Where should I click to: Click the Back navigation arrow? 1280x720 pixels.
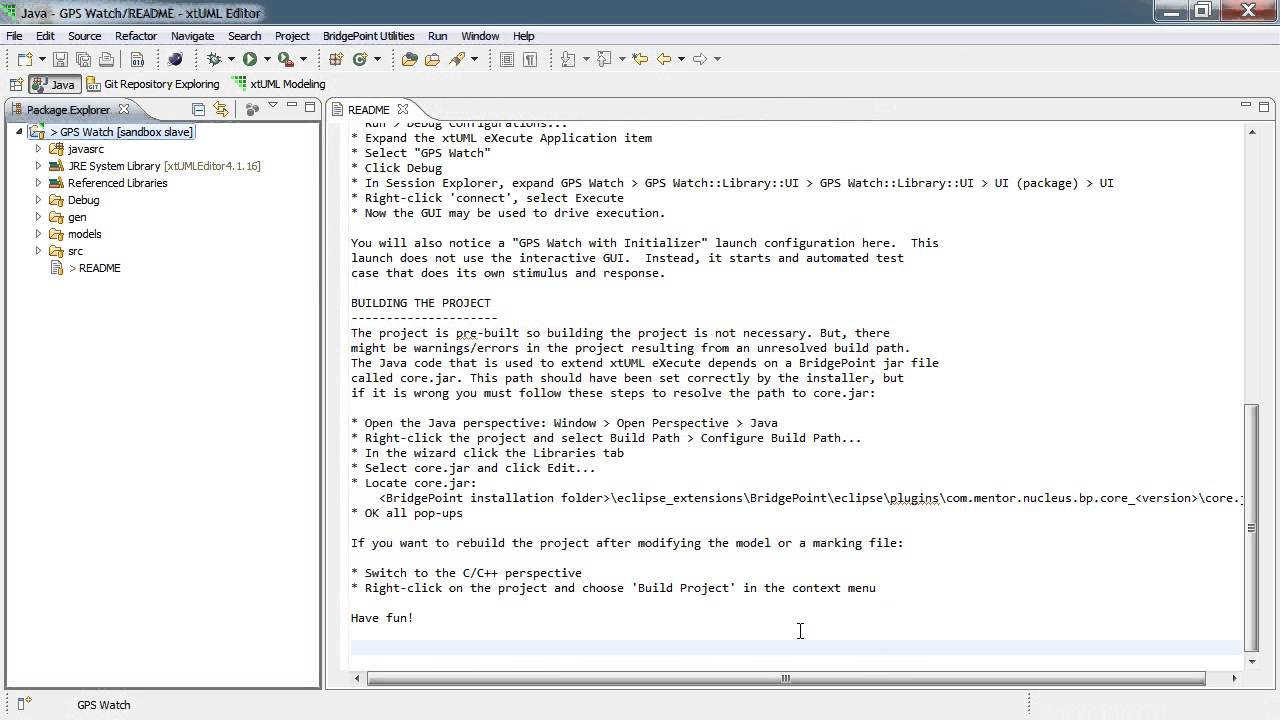[x=664, y=59]
